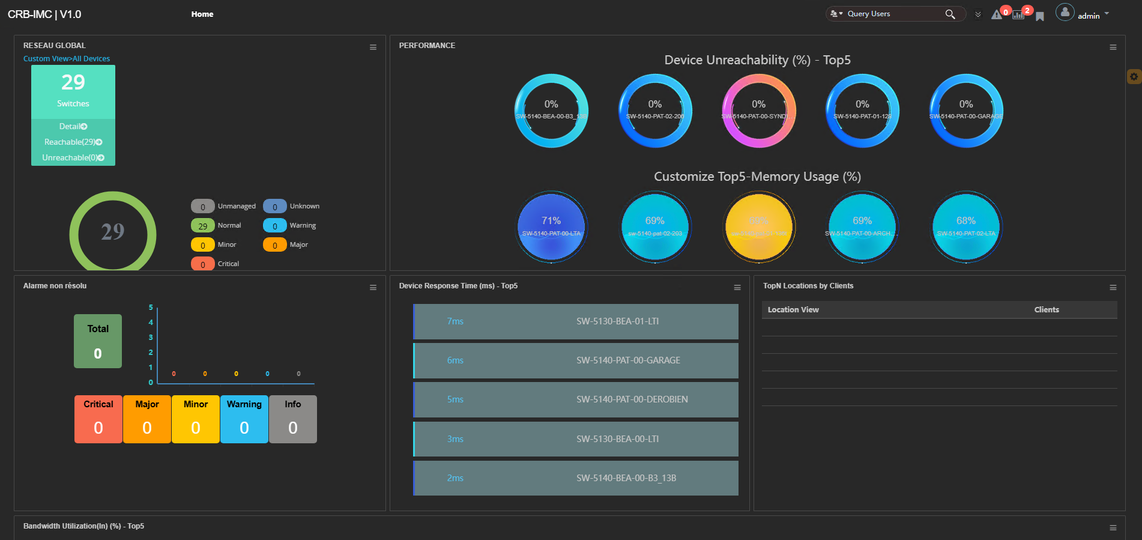
Task: Open the Home menu tab
Action: tap(202, 14)
